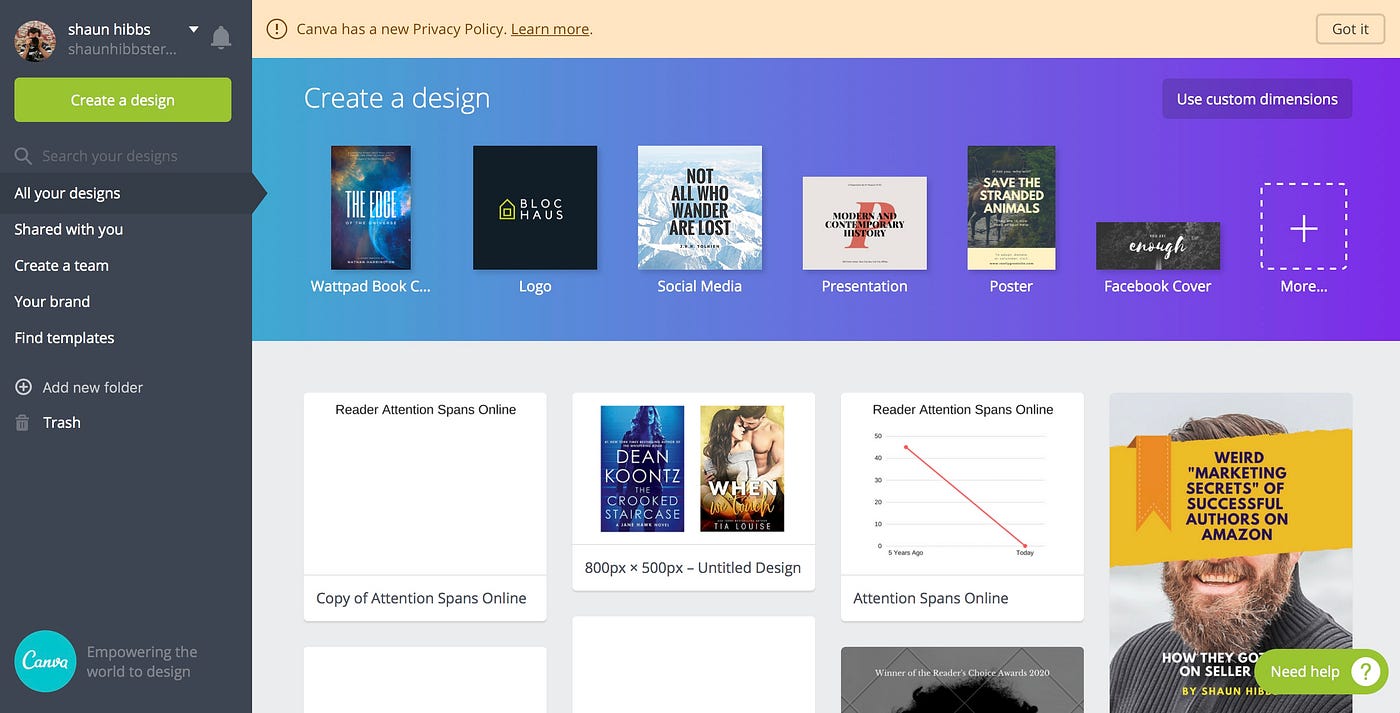Click the Canva logo badge
The height and width of the screenshot is (713, 1400).
(x=45, y=661)
